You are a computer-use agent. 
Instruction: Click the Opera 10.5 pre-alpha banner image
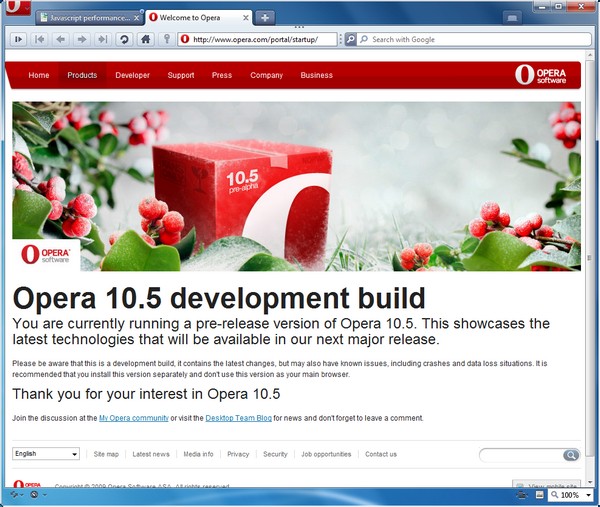coord(297,186)
